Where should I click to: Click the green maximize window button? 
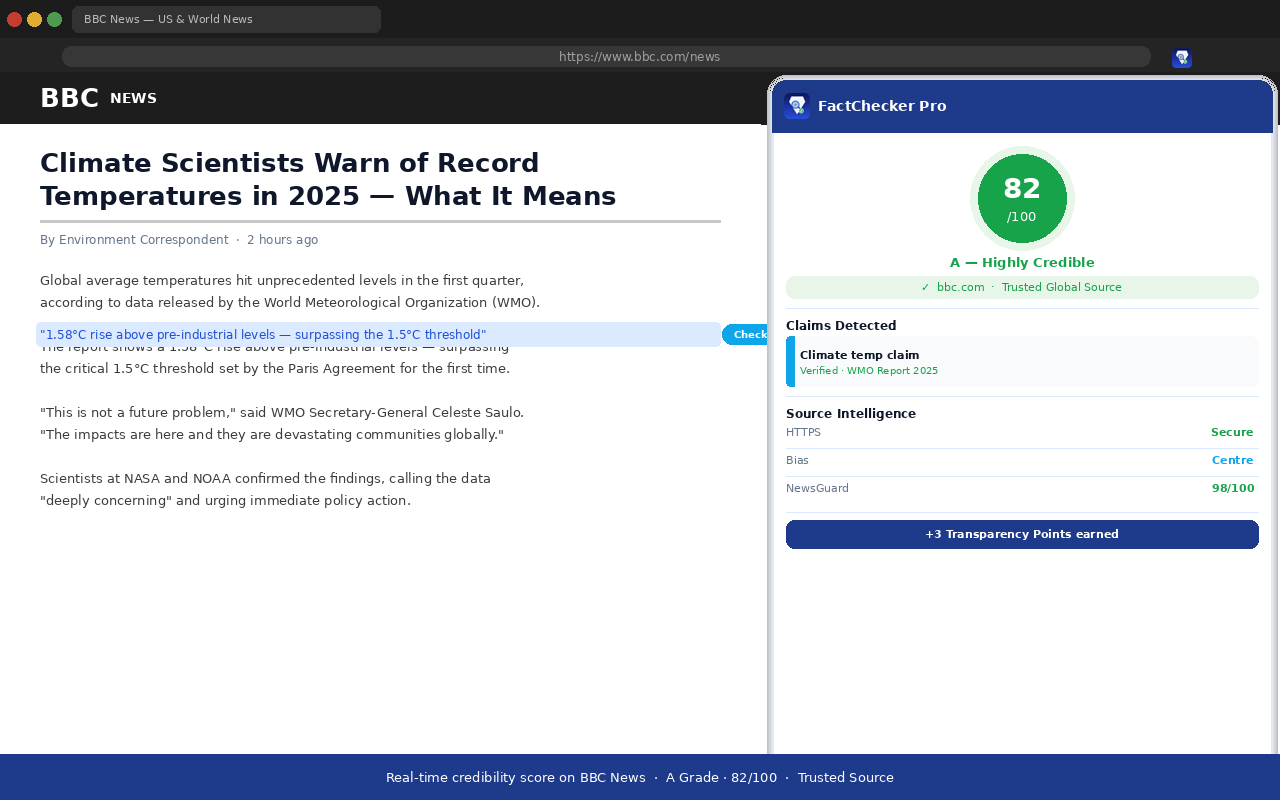[54, 19]
